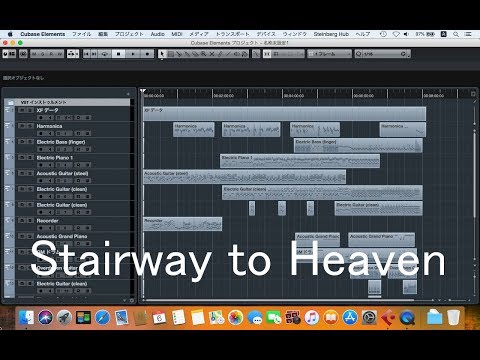Go to project end in transport
Image resolution: width=480 pixels, height=360 pixels.
(95, 54)
